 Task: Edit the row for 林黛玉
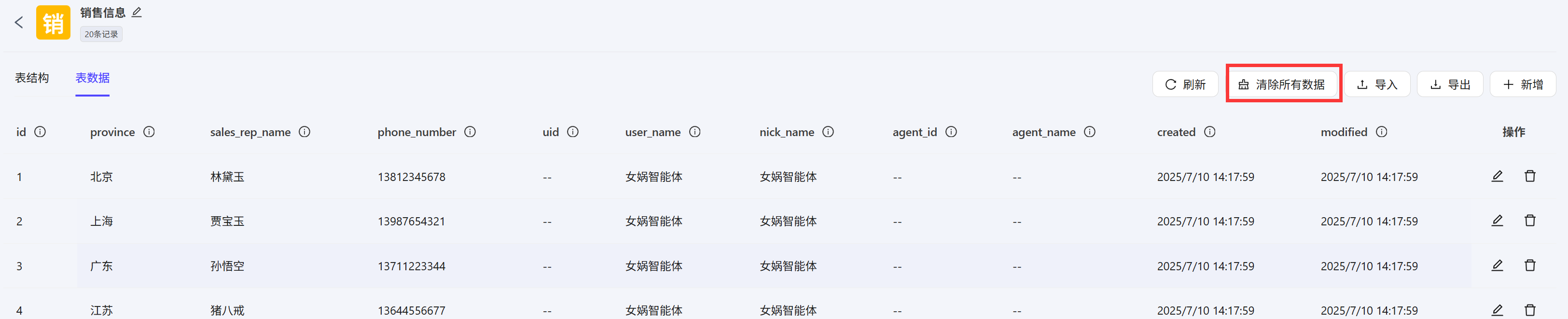click(1497, 177)
